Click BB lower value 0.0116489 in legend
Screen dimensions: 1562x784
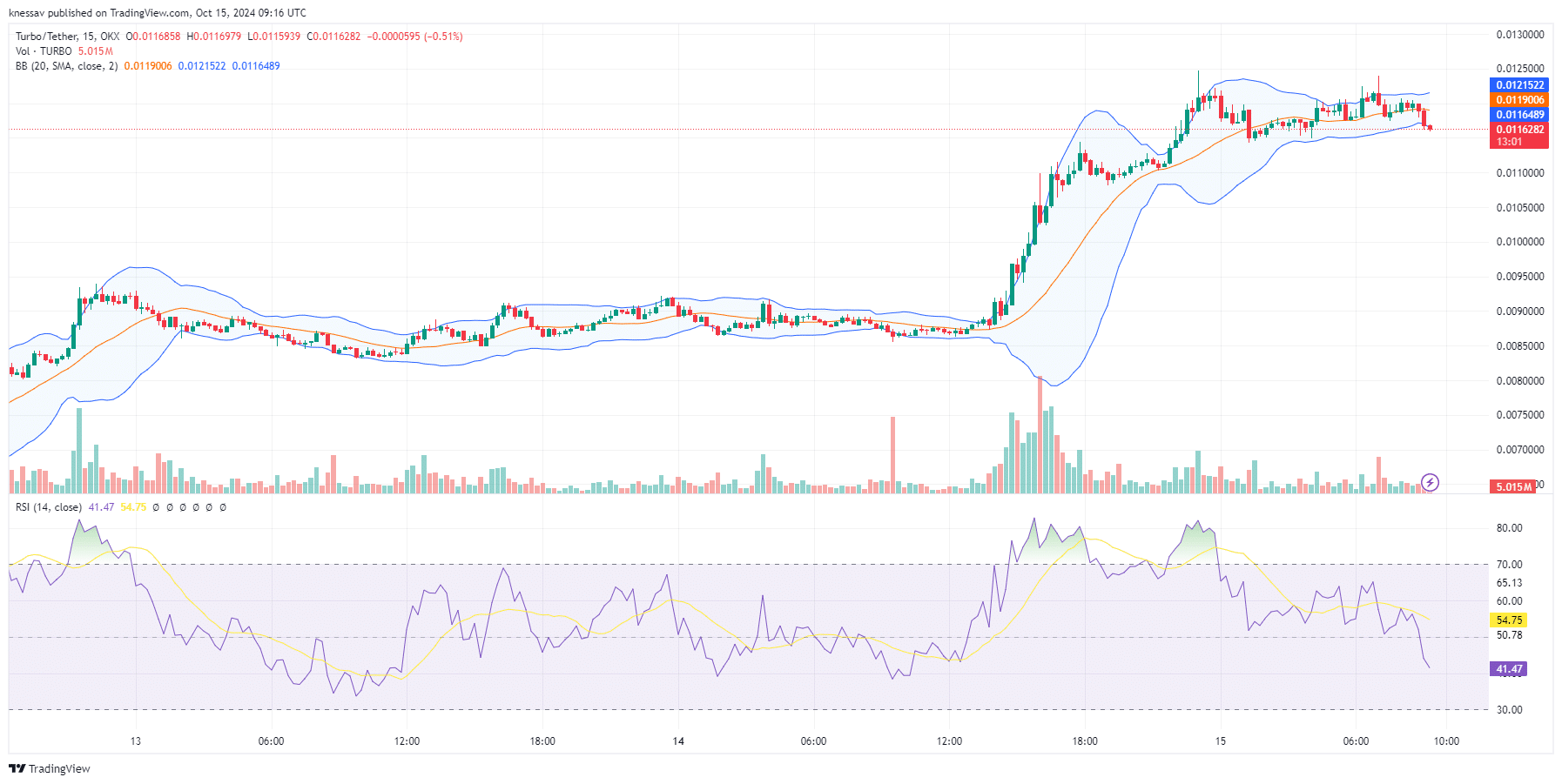pos(256,66)
